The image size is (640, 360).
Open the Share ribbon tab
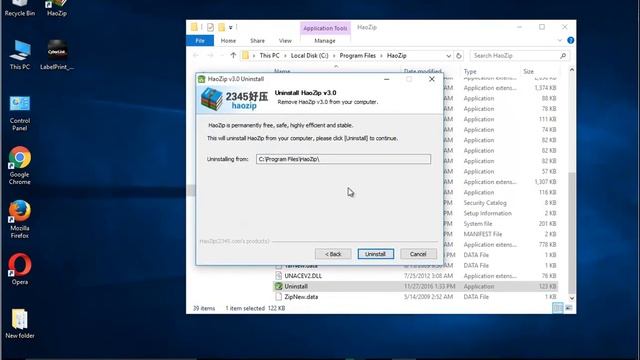(257, 41)
